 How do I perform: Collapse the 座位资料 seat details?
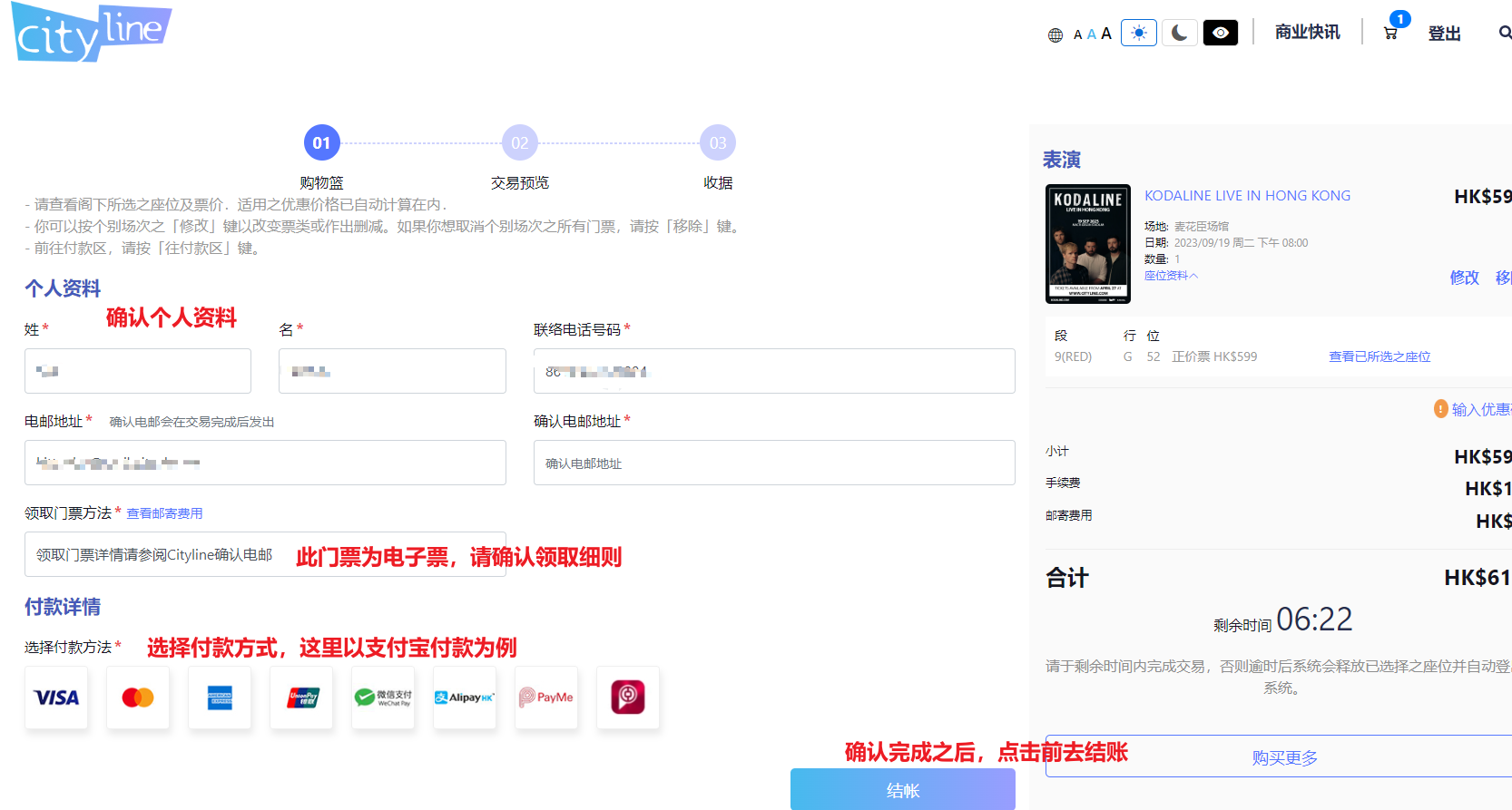coord(1171,276)
